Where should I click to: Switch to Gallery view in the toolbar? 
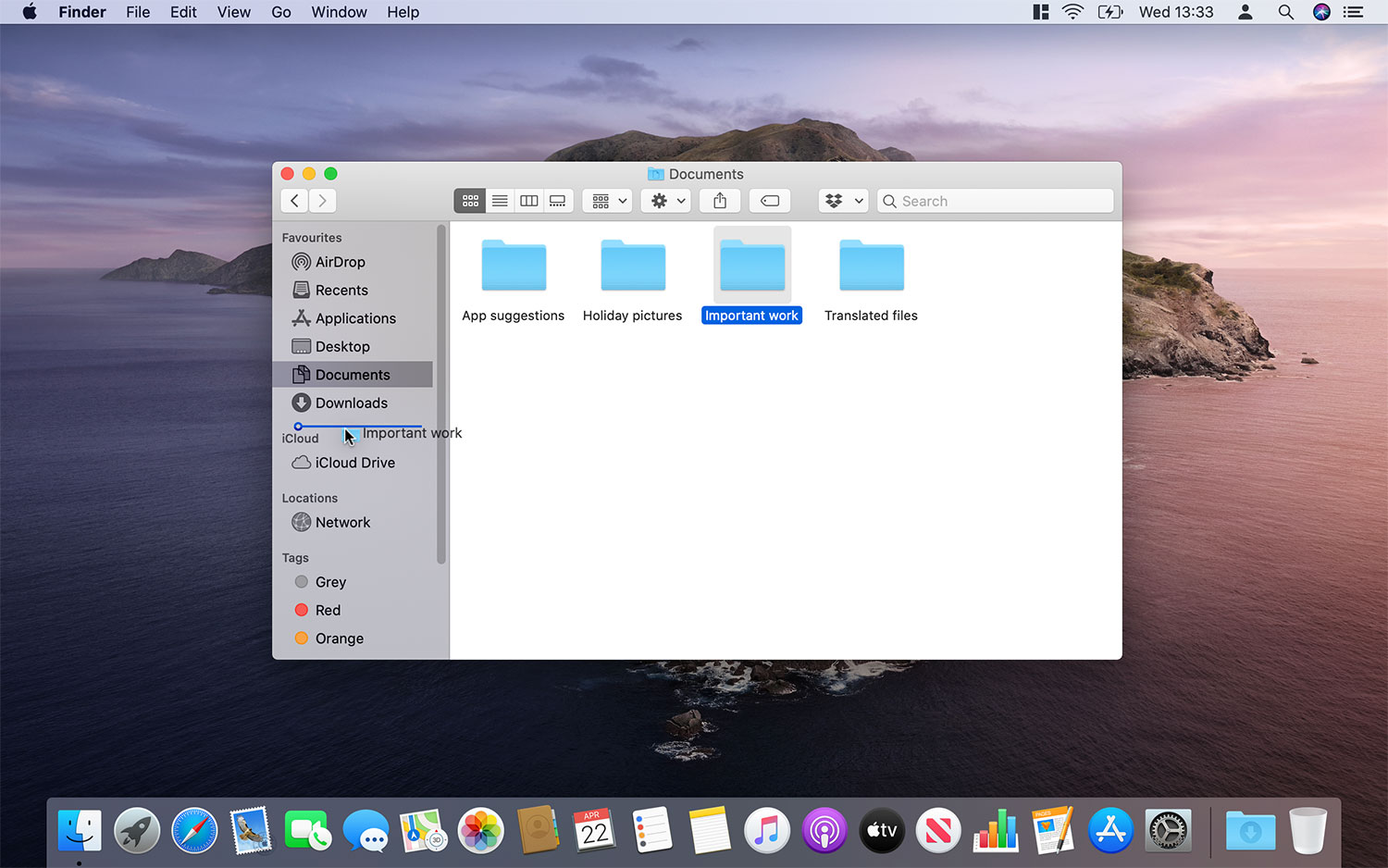click(x=557, y=200)
